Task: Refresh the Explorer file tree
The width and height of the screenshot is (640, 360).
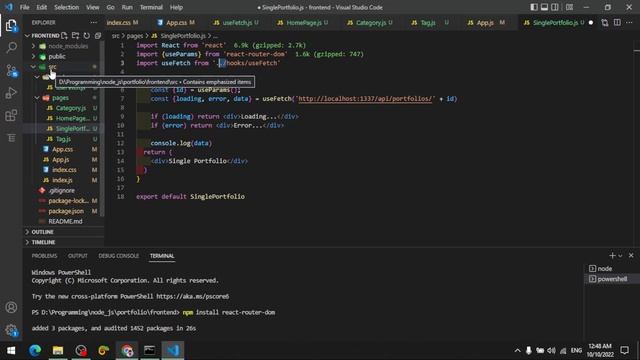Action: pyautogui.click(x=87, y=36)
